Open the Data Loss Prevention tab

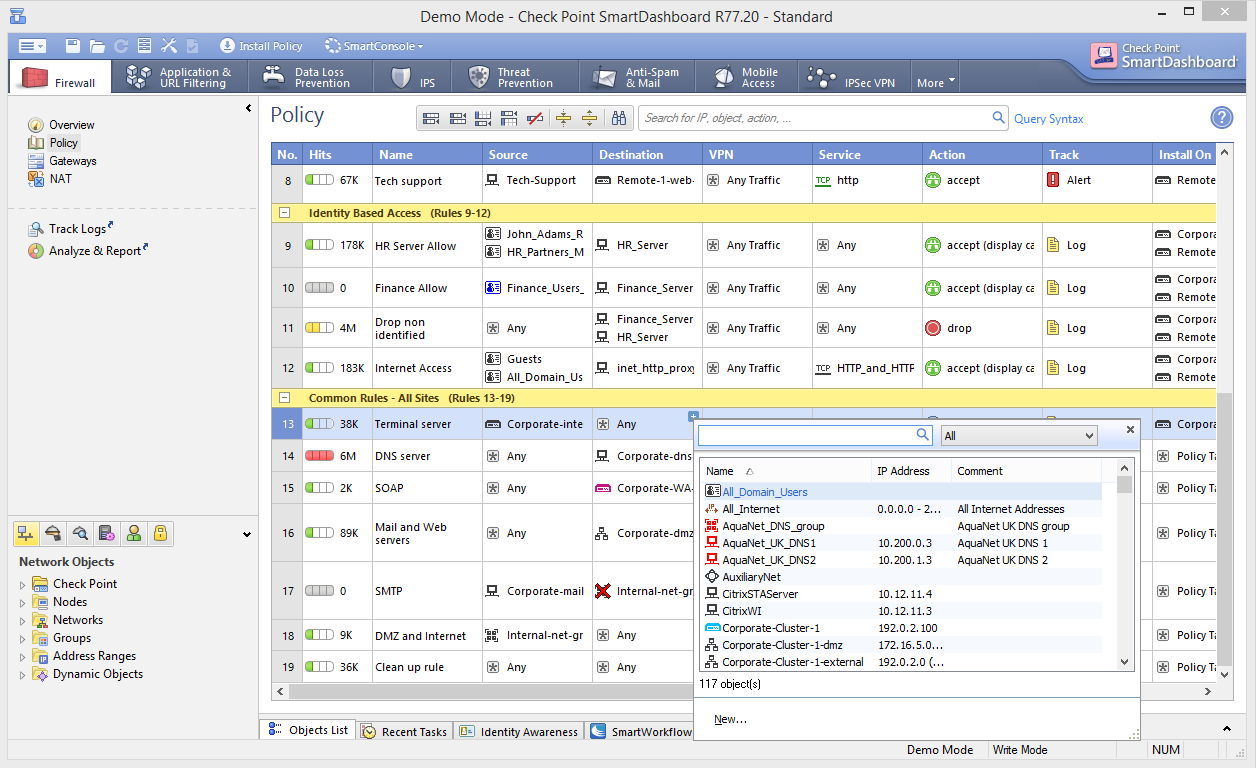point(309,77)
